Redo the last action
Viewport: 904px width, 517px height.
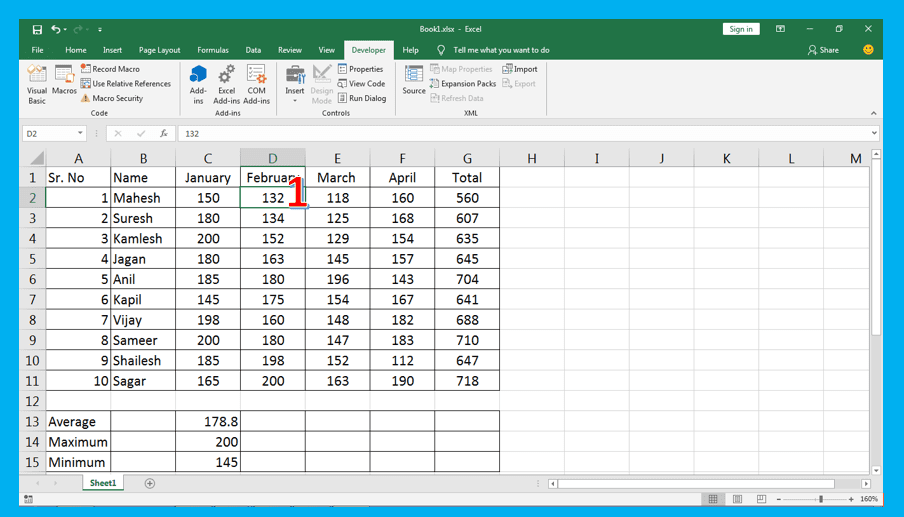77,29
